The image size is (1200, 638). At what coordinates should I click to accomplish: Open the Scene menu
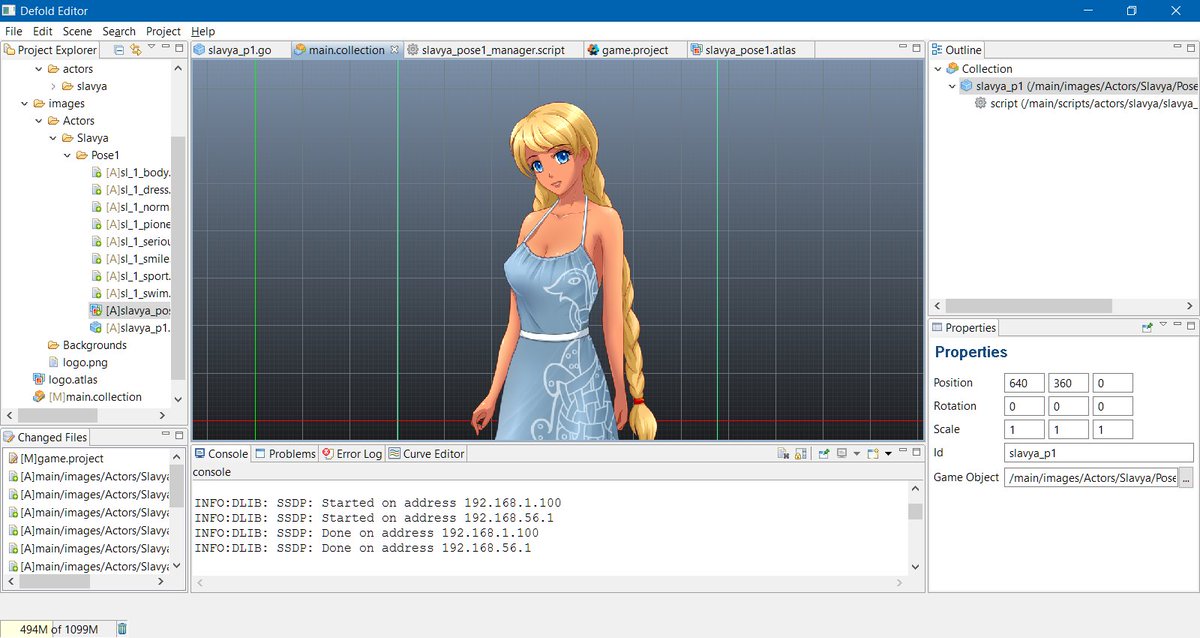(x=77, y=32)
